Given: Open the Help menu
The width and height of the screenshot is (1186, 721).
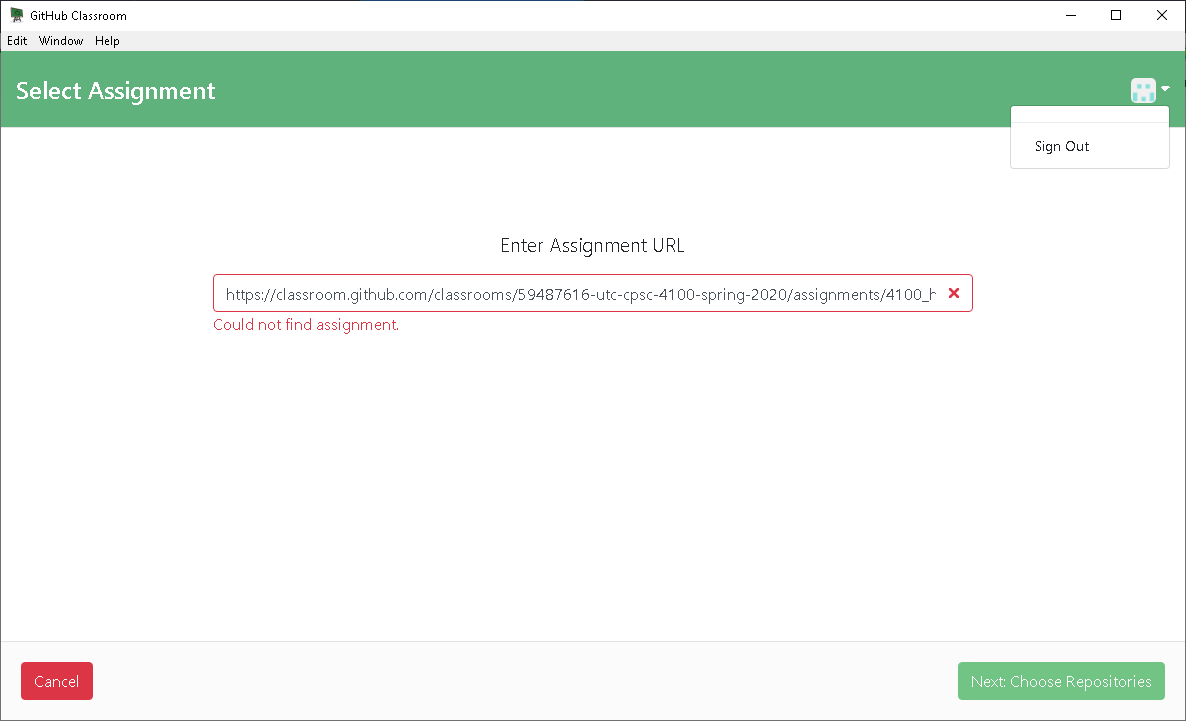Looking at the screenshot, I should [107, 41].
